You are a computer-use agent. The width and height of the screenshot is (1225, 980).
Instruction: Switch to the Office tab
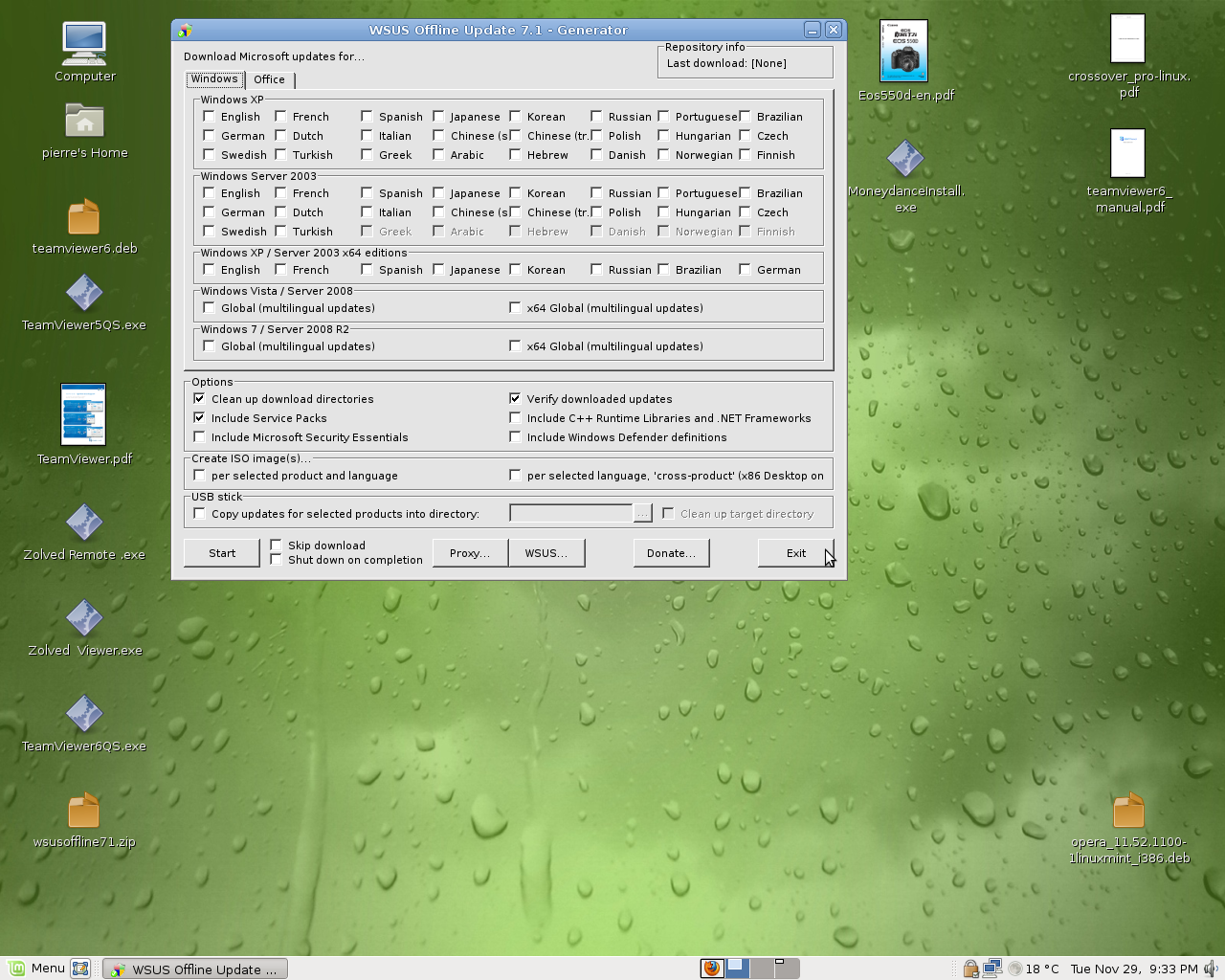(269, 79)
